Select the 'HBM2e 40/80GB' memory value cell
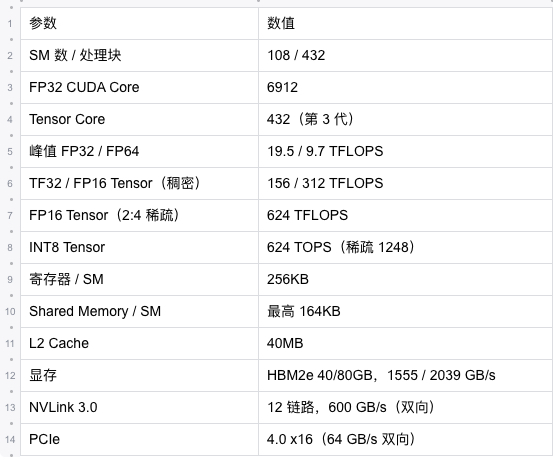The image size is (553, 460). (406, 376)
